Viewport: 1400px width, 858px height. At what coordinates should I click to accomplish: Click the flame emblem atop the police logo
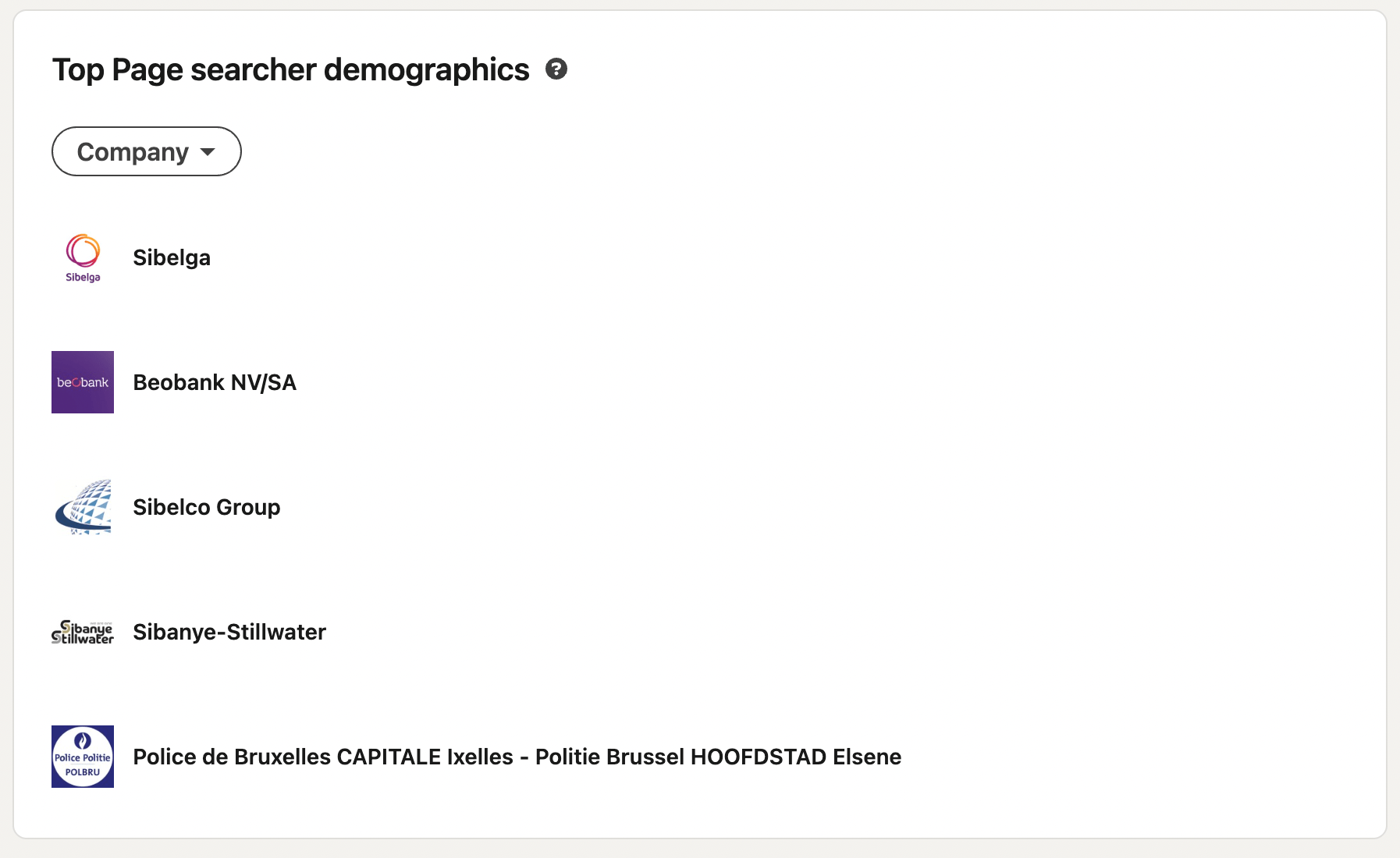pos(83,739)
